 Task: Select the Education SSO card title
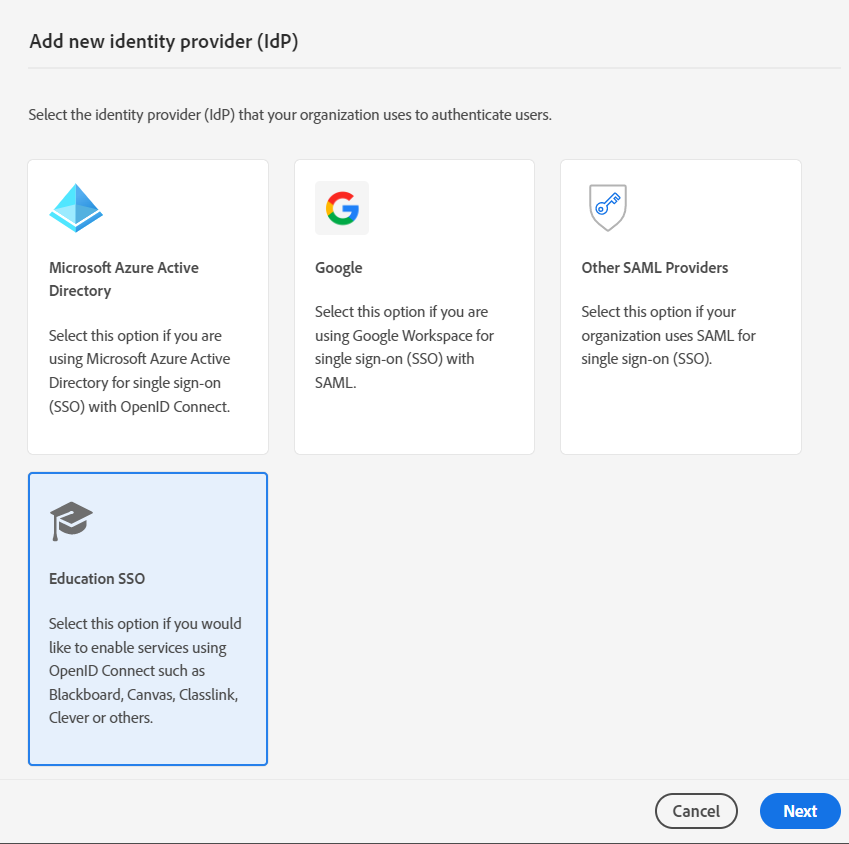(97, 579)
